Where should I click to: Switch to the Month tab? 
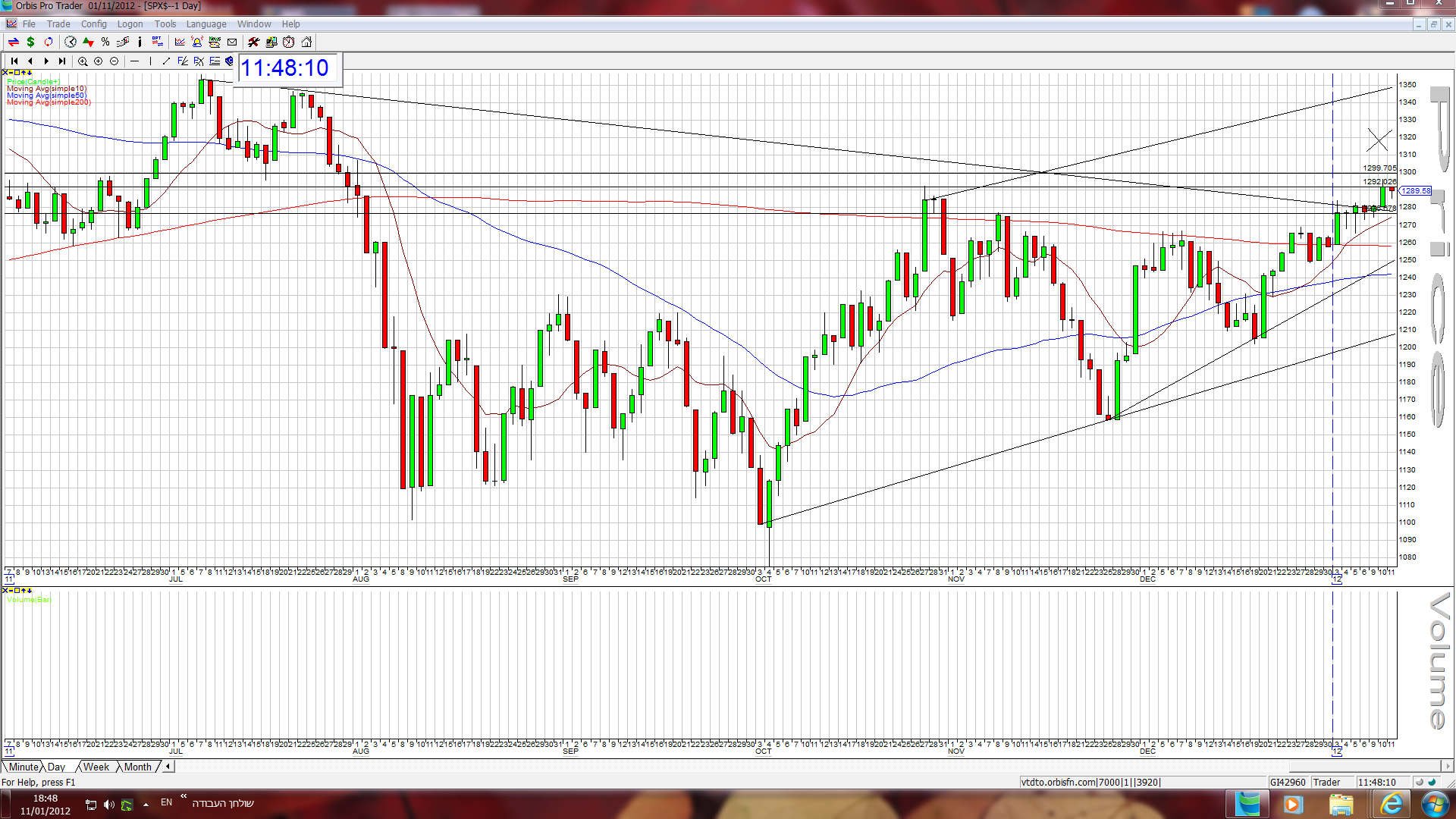(x=138, y=767)
